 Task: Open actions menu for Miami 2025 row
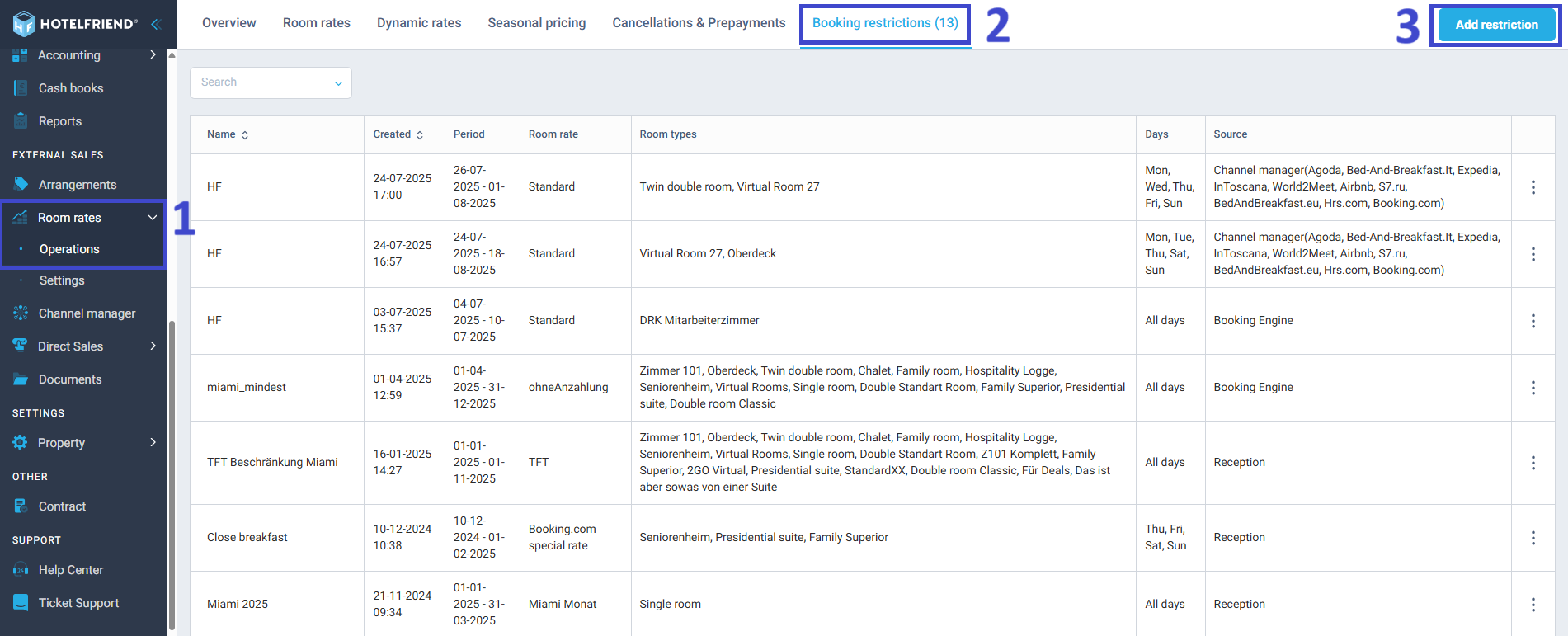click(x=1533, y=605)
